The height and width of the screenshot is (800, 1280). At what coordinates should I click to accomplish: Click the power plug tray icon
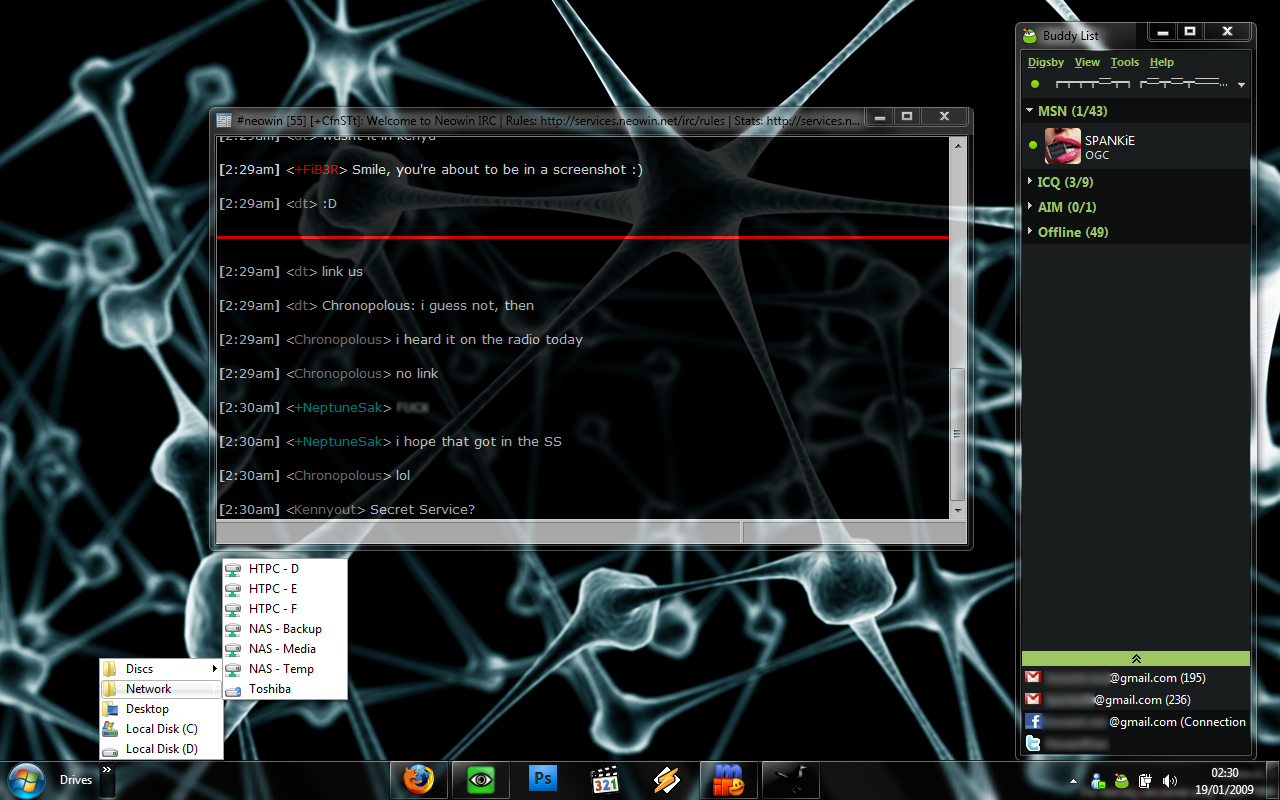point(1145,780)
